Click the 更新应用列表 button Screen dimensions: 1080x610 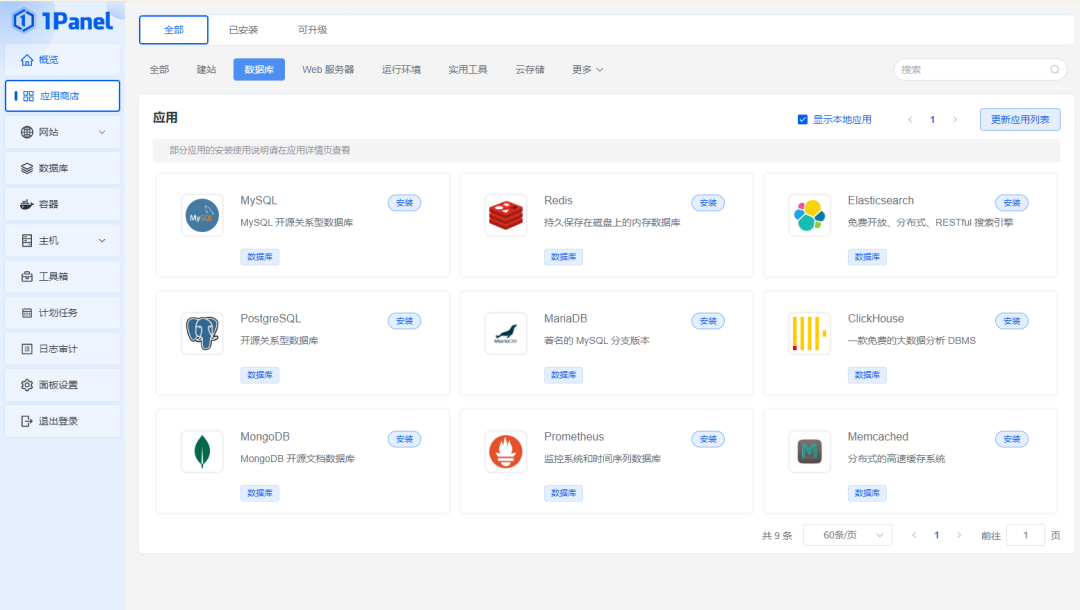[1020, 120]
